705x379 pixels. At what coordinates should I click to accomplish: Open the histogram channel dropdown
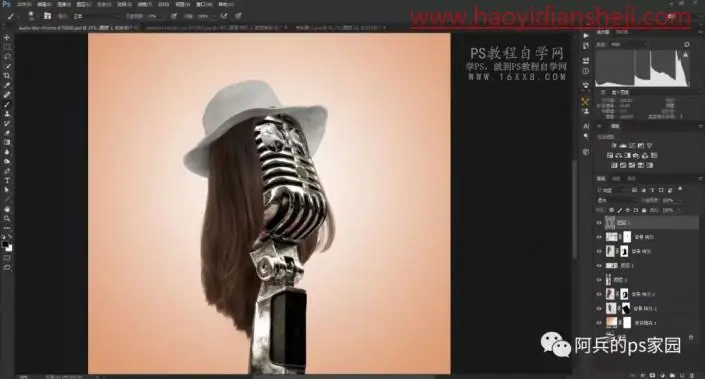point(628,45)
